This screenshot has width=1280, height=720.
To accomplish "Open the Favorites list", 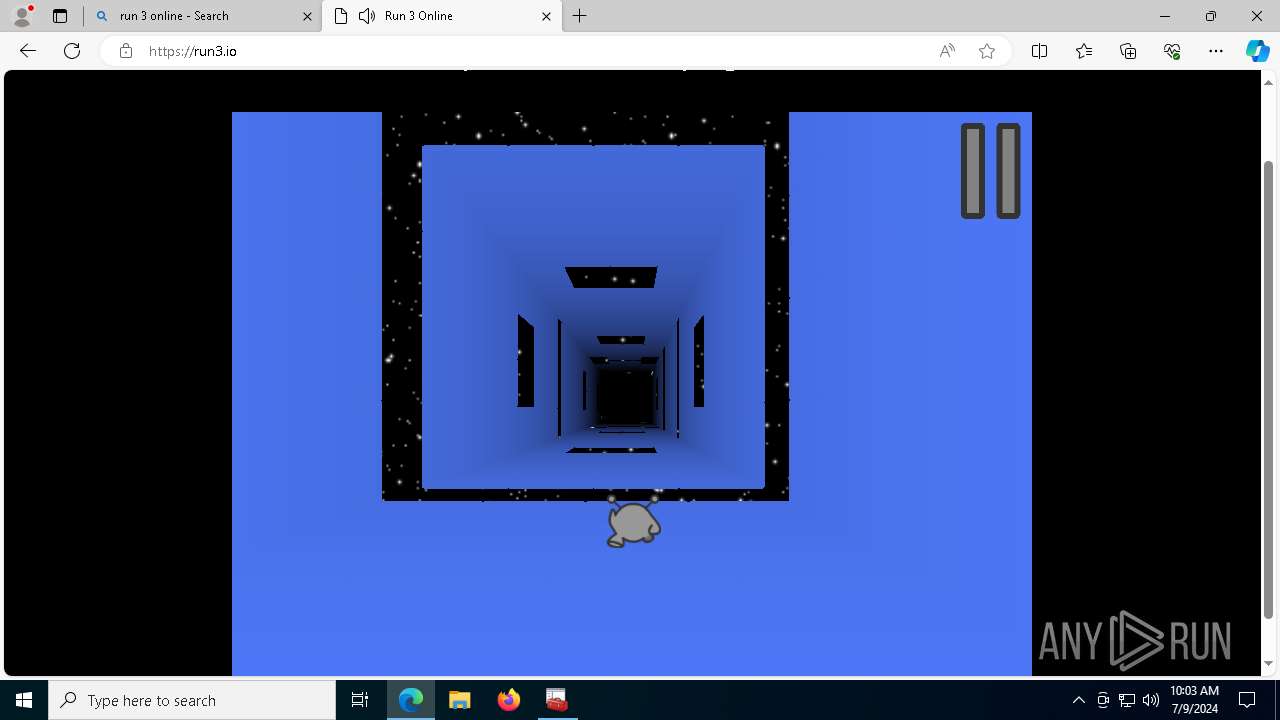I will click(x=1084, y=51).
